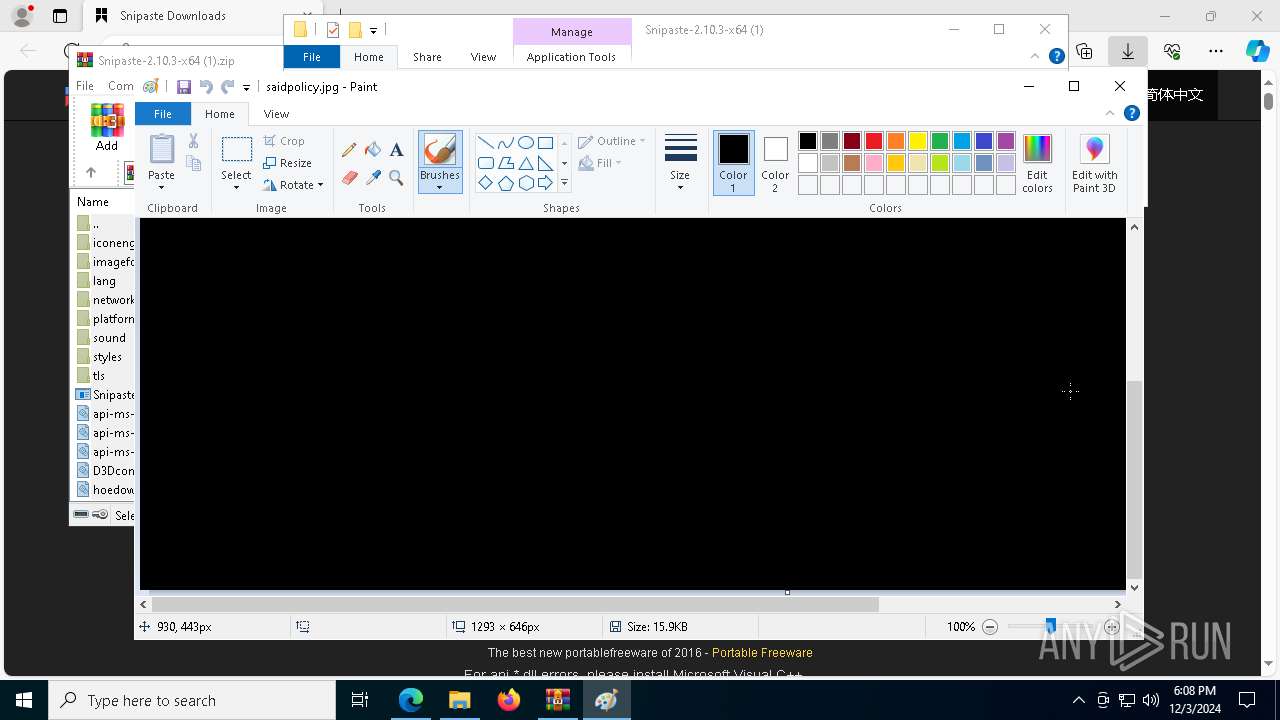Open File Explorer from the taskbar
Screen dimensions: 1280x720
(460, 700)
